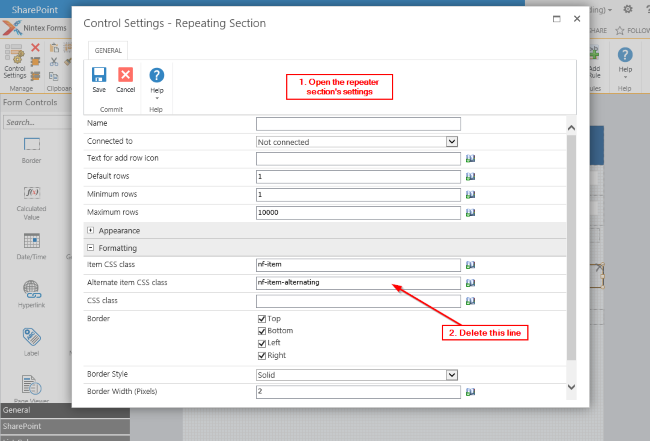Viewport: 650px width, 441px height.
Task: Select the Date/Time control
Action: pos(32,246)
